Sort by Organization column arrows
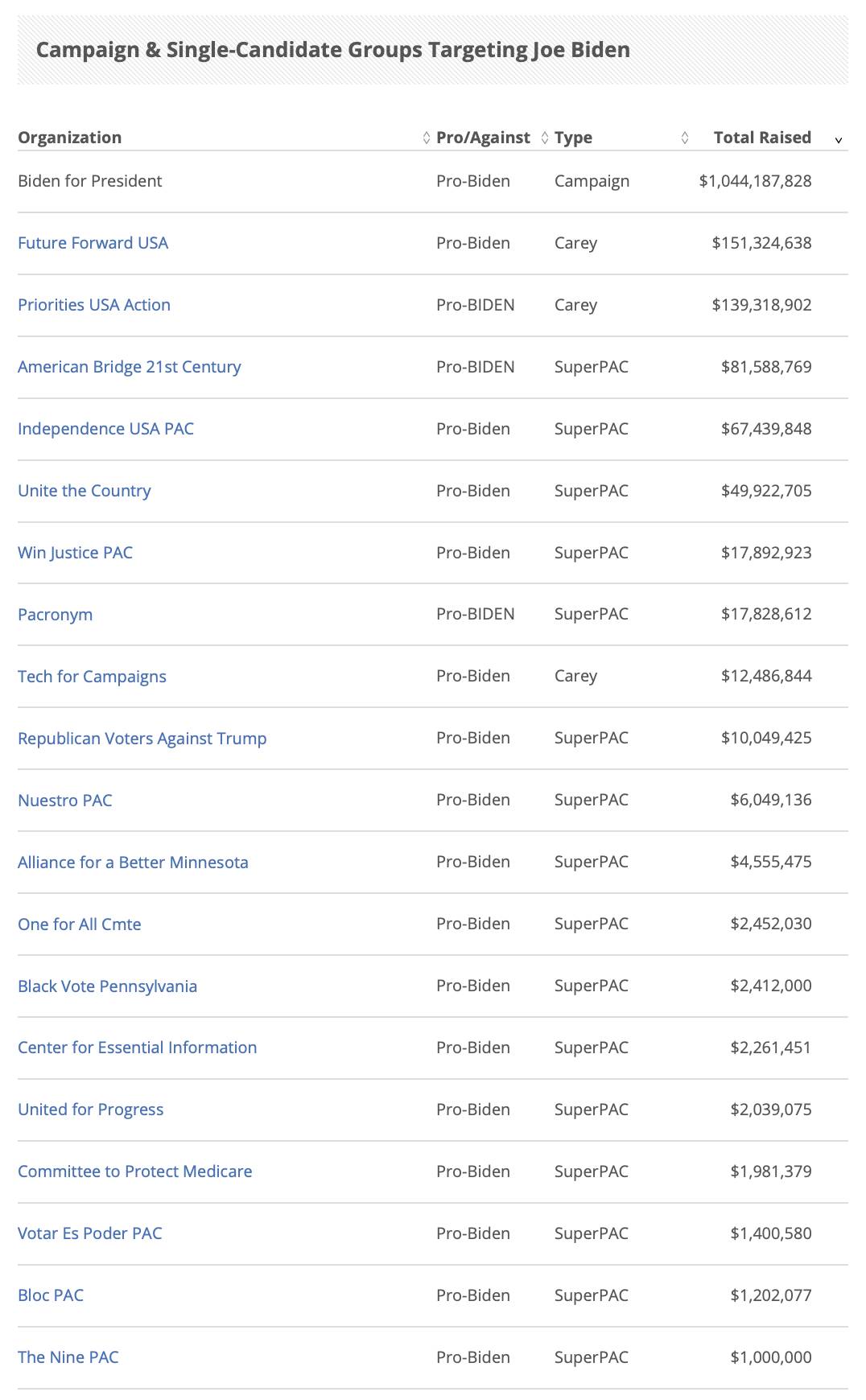This screenshot has height=1400, width=866. [x=427, y=138]
